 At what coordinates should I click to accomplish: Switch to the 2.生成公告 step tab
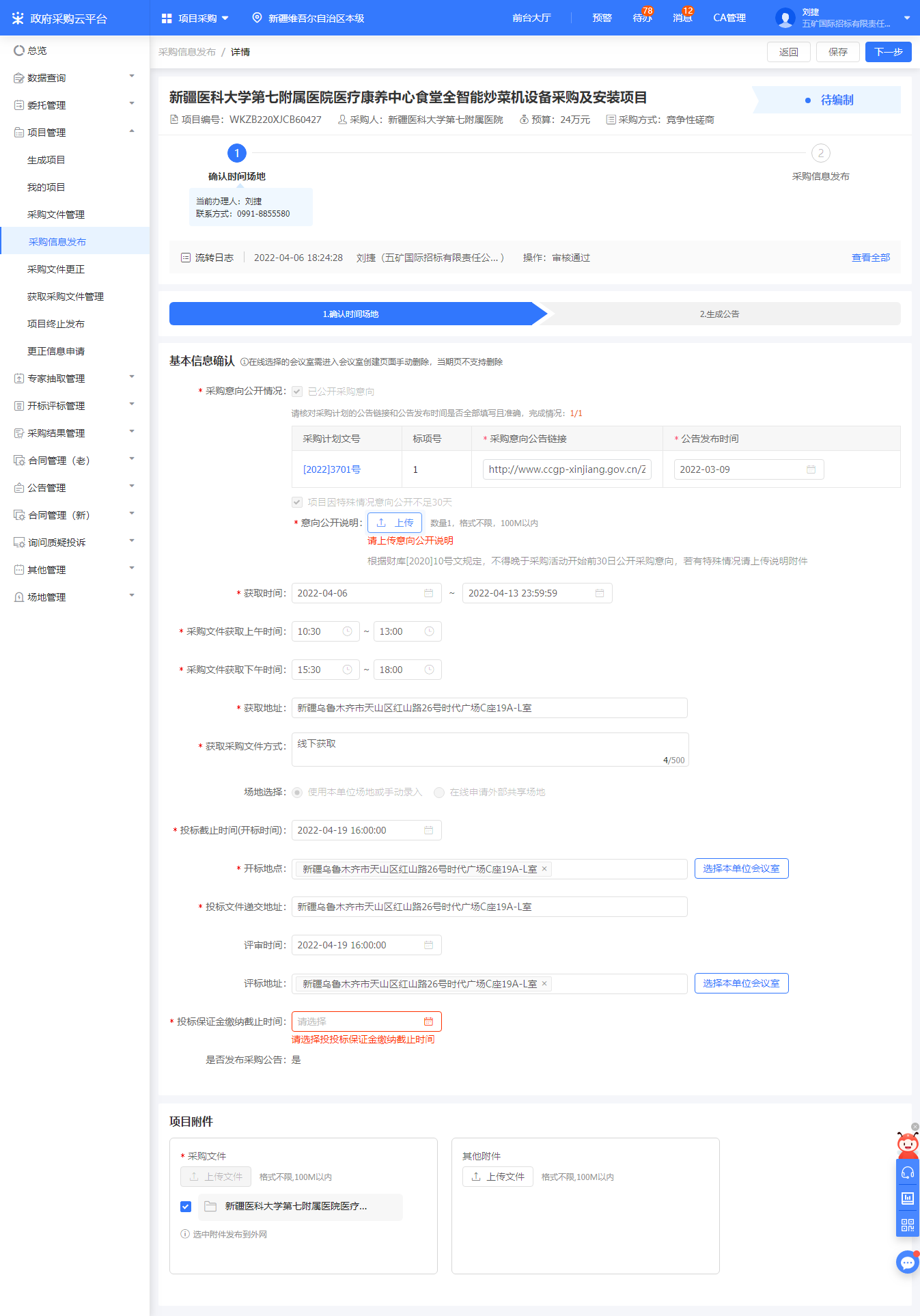pyautogui.click(x=719, y=314)
